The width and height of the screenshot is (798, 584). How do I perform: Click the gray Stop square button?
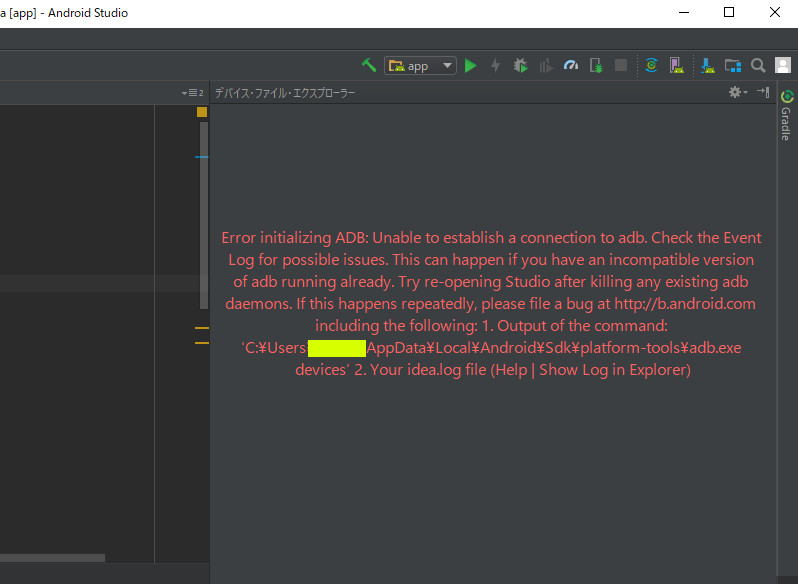click(620, 65)
